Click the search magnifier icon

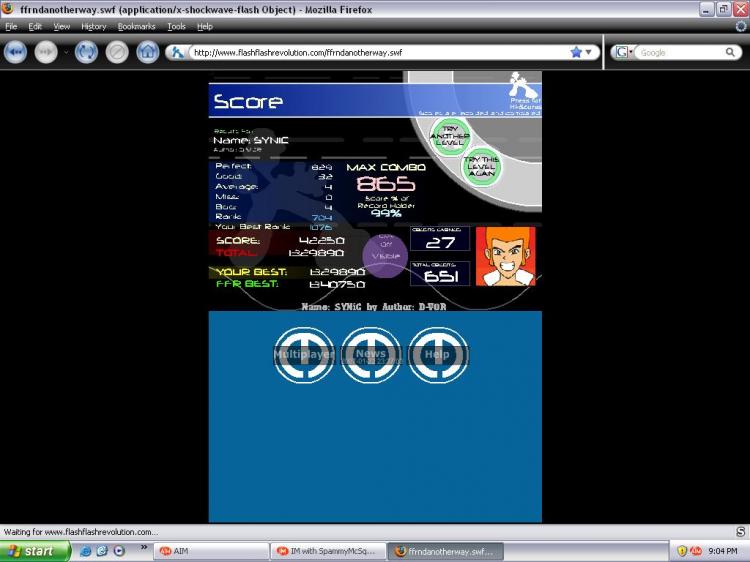pos(730,52)
